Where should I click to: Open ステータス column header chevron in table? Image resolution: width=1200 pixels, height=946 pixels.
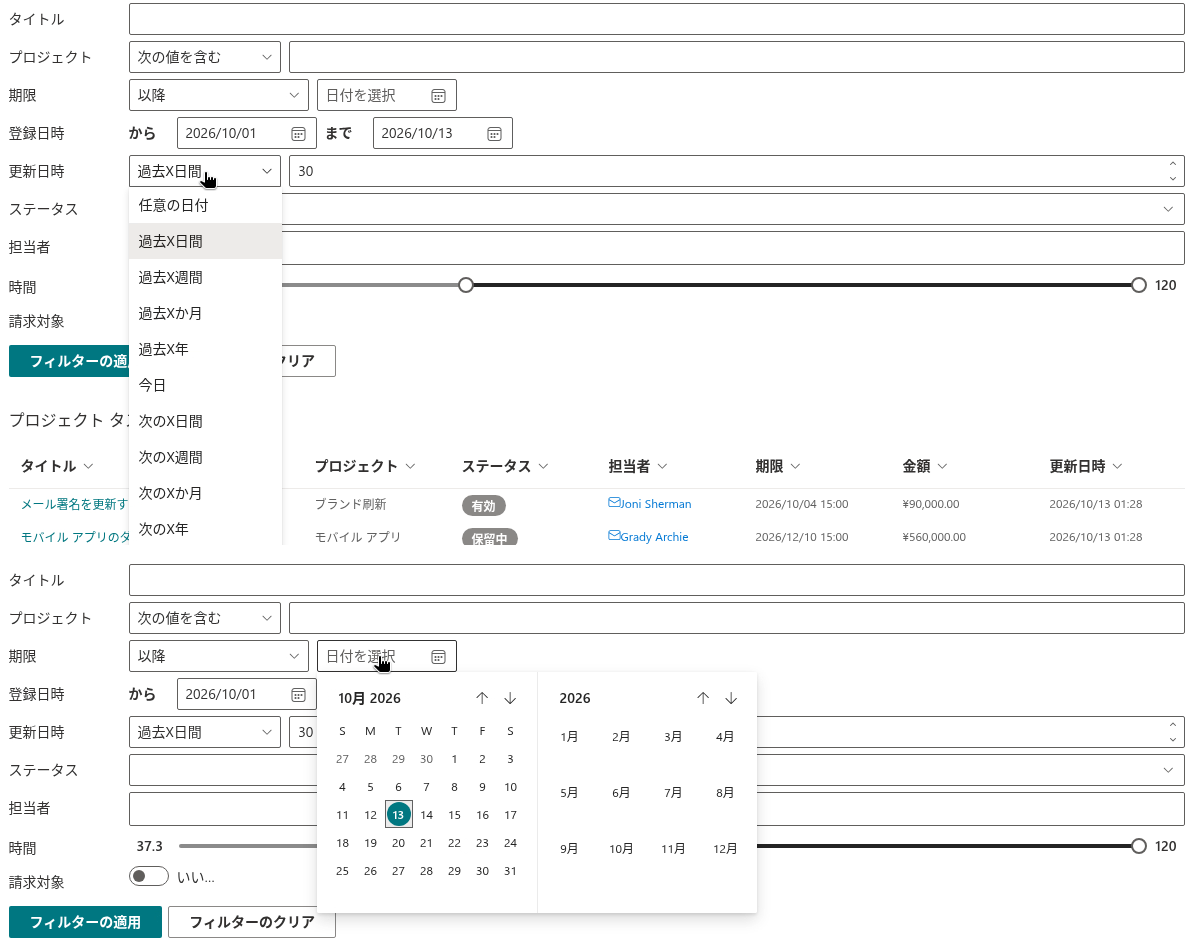543,466
